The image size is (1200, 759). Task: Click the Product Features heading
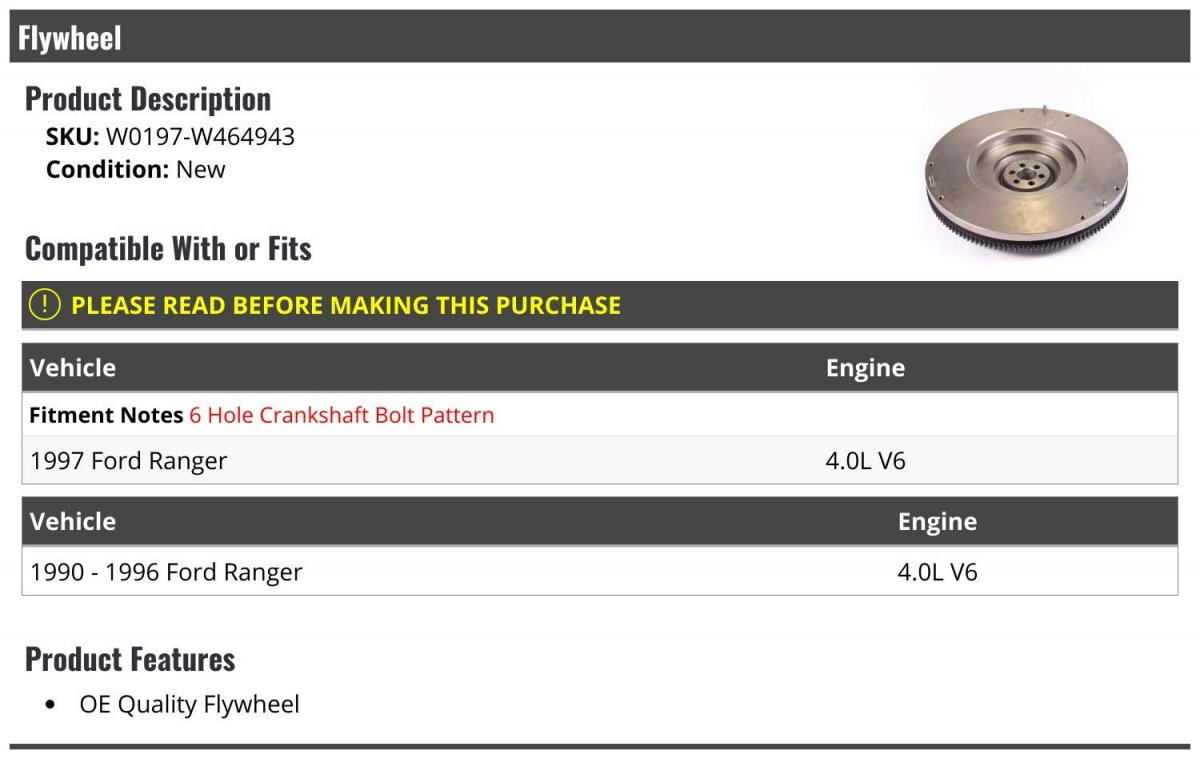(x=130, y=659)
